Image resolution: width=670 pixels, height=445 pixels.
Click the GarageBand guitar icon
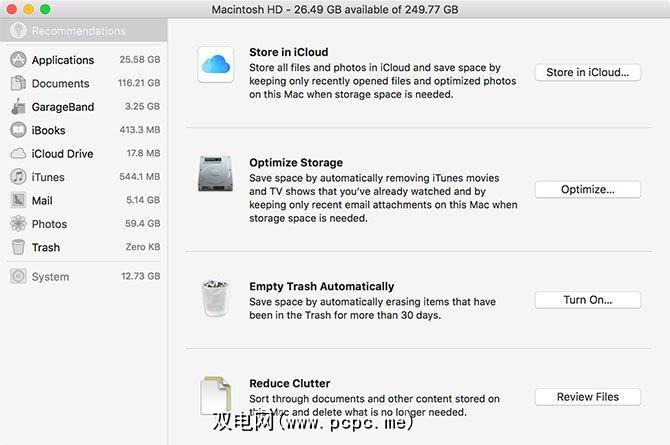click(18, 106)
